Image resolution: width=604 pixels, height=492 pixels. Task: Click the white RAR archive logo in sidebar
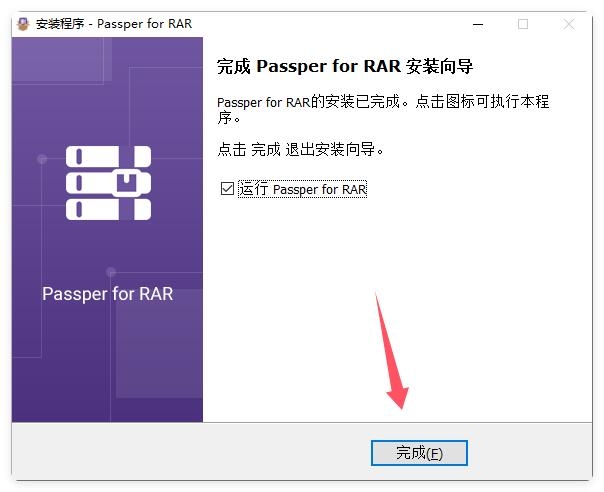[108, 183]
